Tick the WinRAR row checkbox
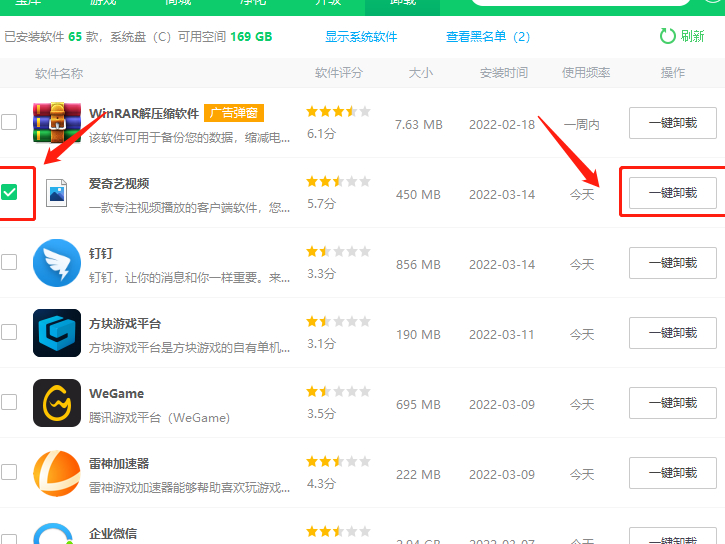Image resolution: width=725 pixels, height=544 pixels. pos(9,122)
